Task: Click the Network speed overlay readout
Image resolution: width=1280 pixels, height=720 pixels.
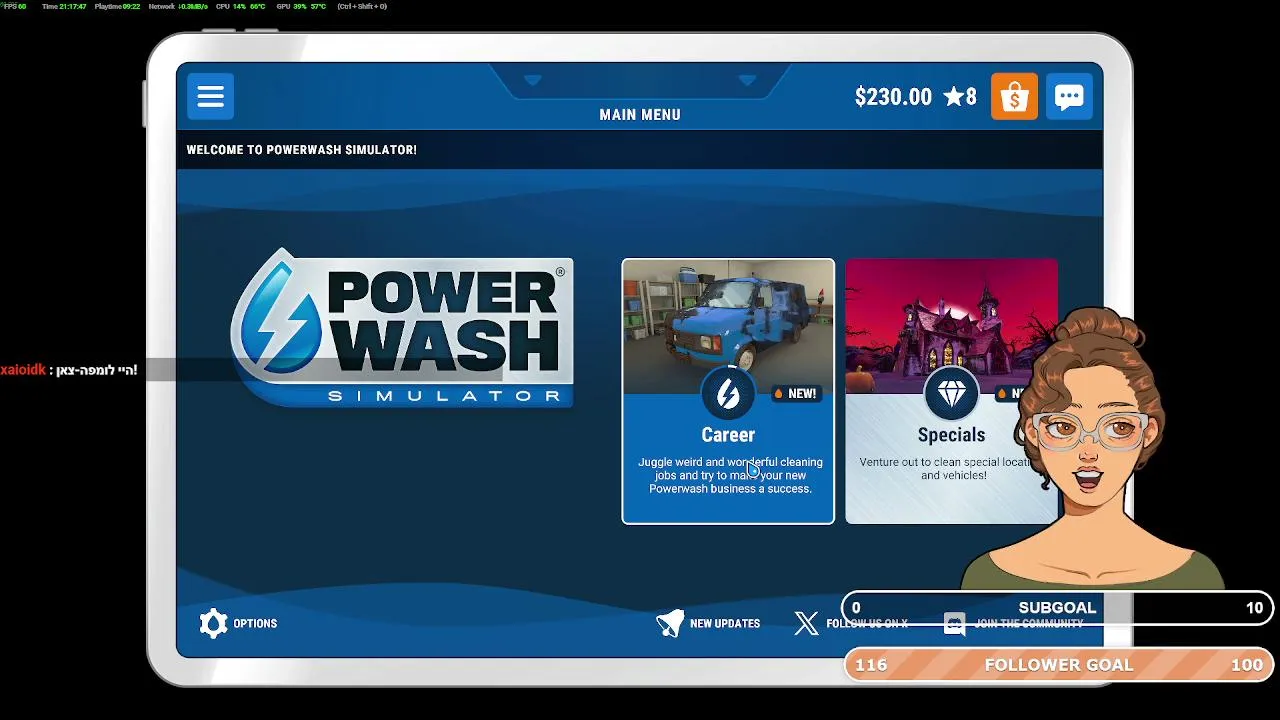Action: tap(178, 6)
